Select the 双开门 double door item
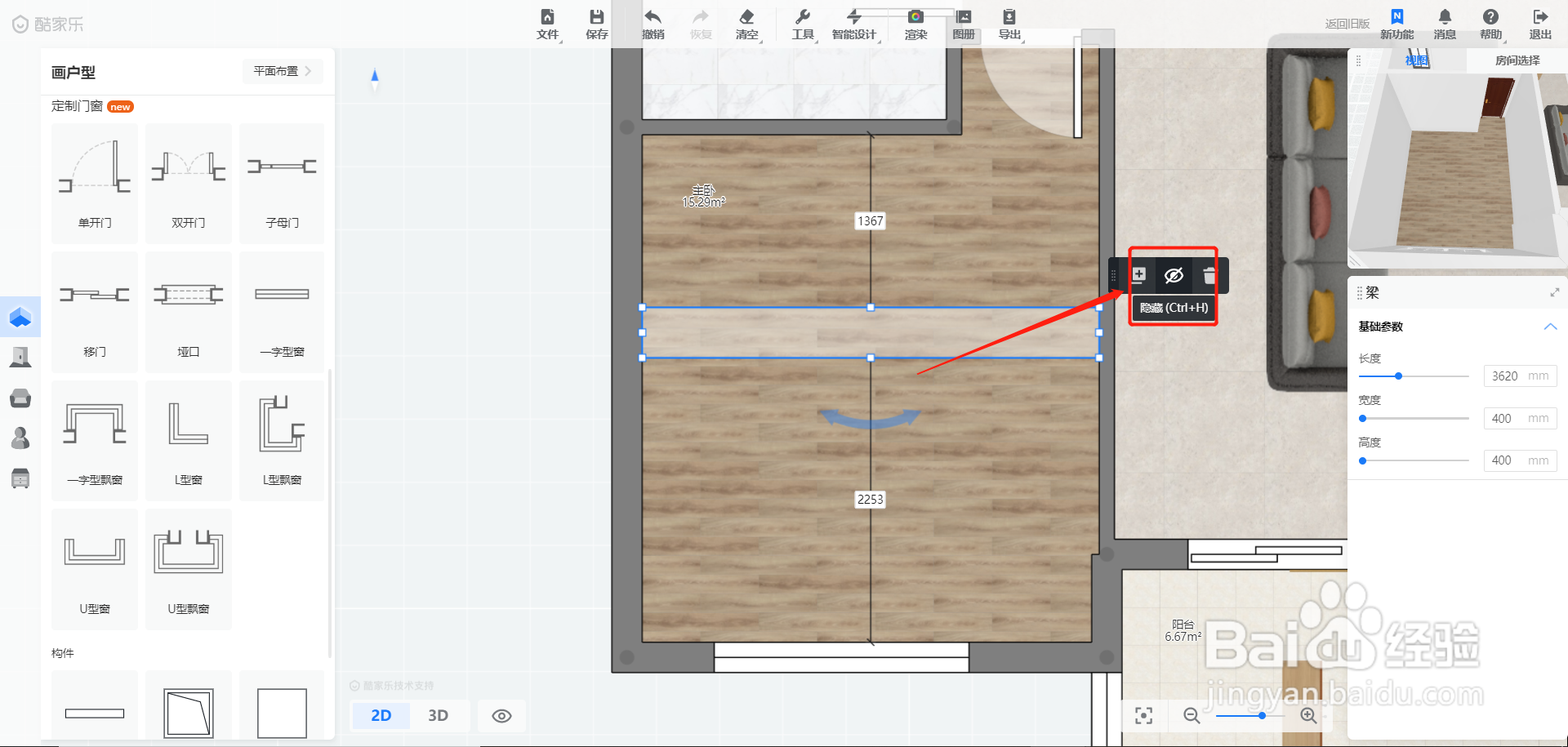Viewport: 1568px width, 747px height. pyautogui.click(x=189, y=183)
